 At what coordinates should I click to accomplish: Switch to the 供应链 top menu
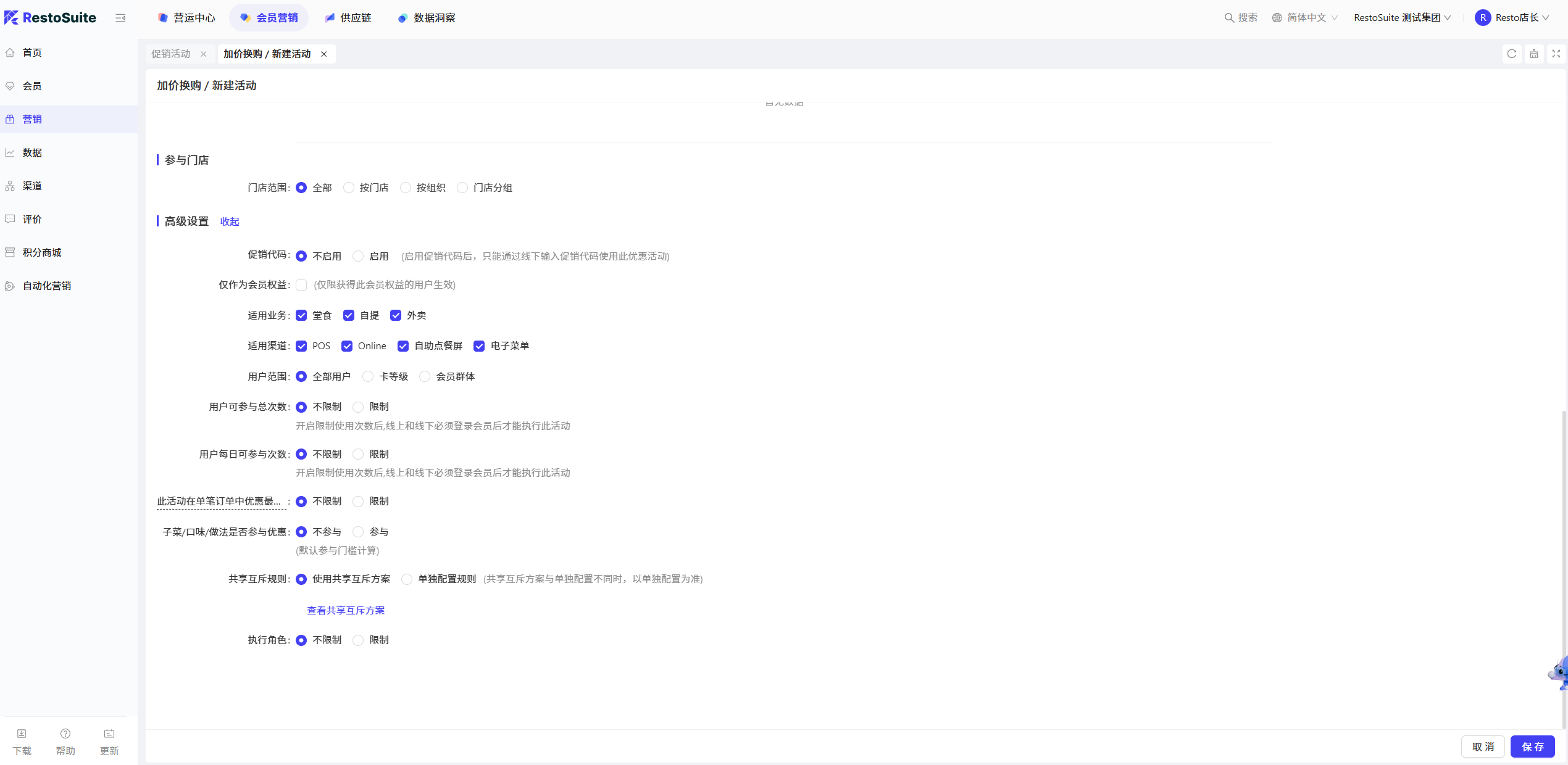348,18
